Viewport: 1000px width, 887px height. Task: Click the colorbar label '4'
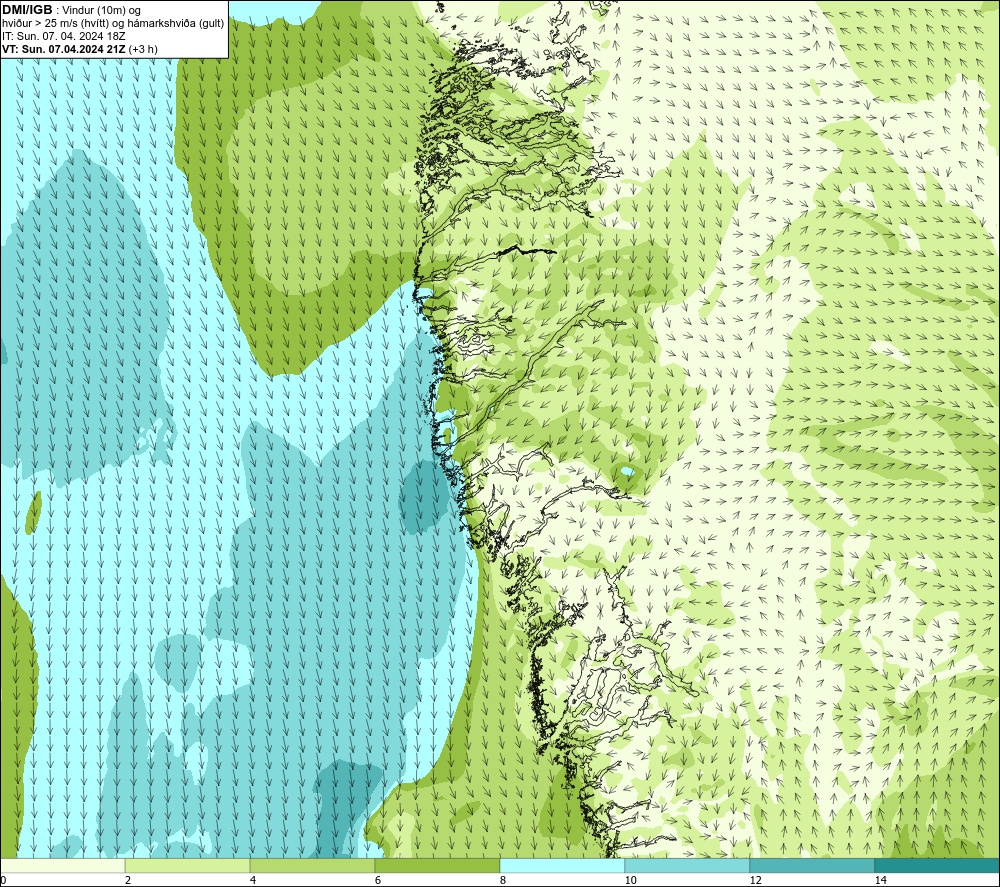[x=253, y=881]
